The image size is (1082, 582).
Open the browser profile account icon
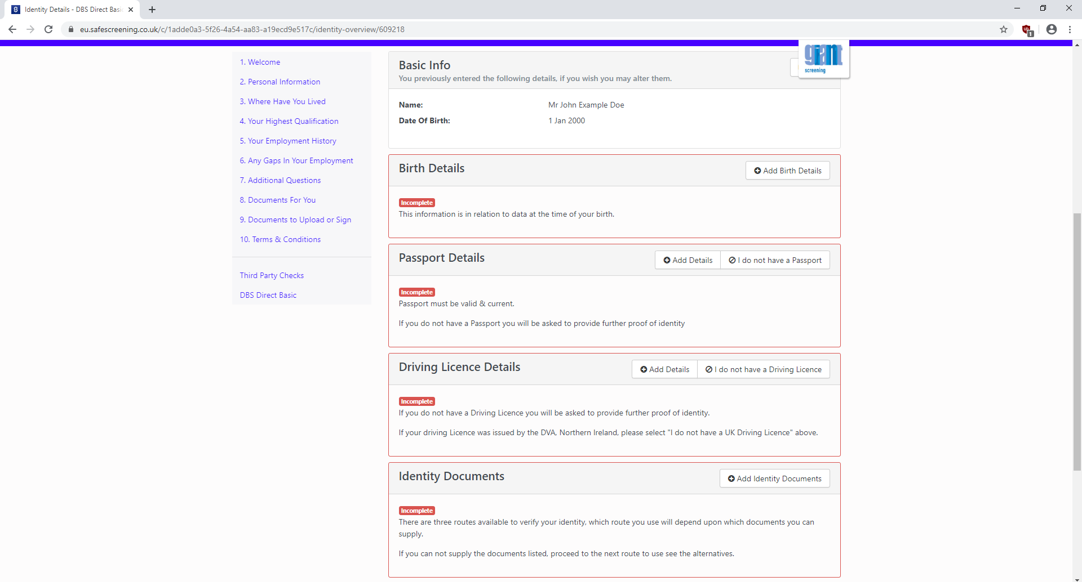click(x=1051, y=30)
